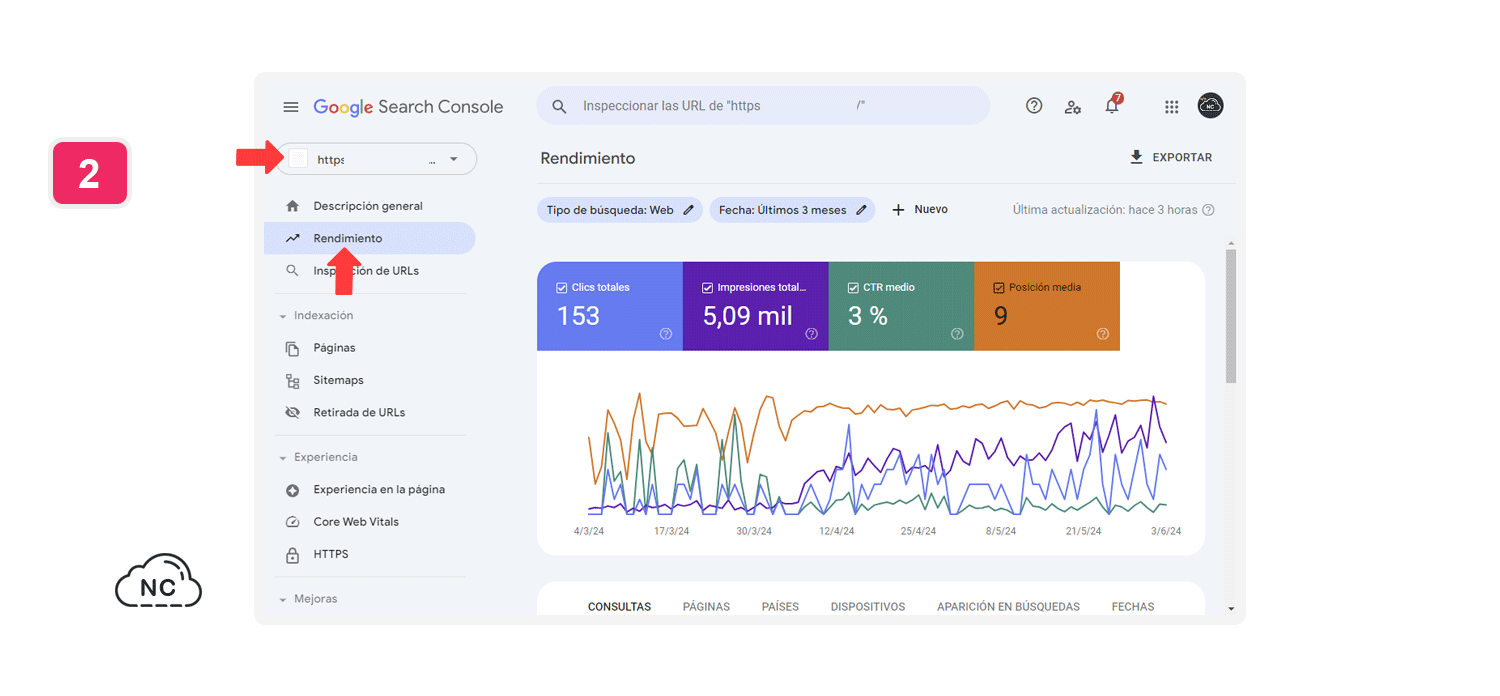
Task: Click the Core Web Vitals gauge icon
Action: pos(292,522)
